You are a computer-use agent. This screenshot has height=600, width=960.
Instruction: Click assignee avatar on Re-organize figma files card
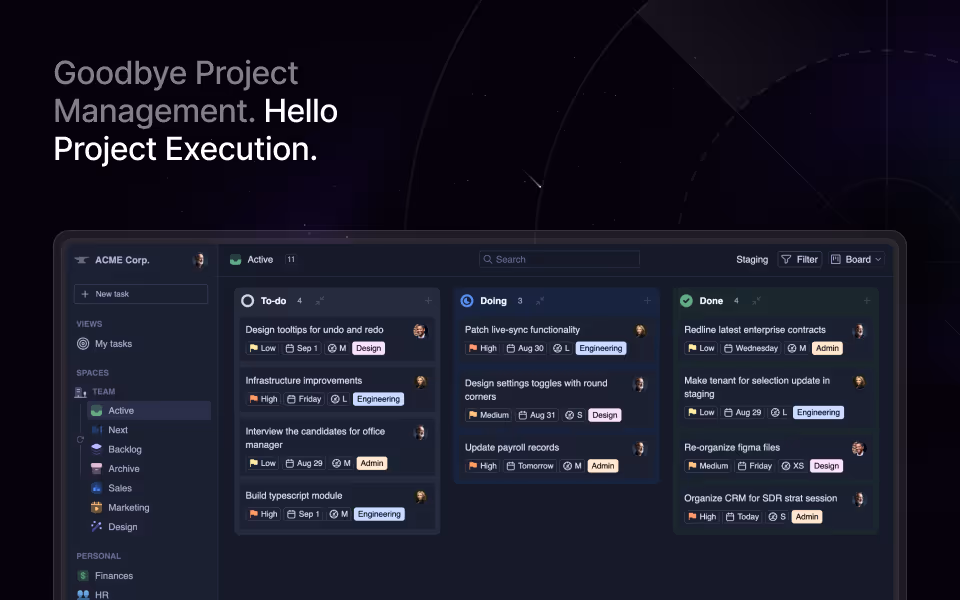(858, 449)
